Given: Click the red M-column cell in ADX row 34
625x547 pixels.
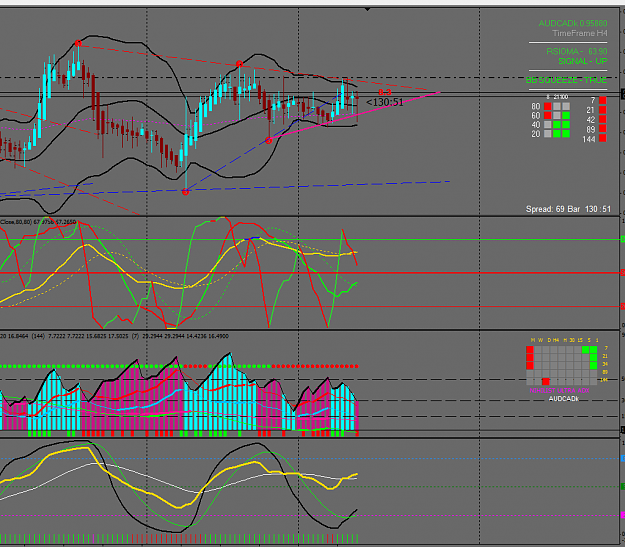Looking at the screenshot, I should click(530, 366).
